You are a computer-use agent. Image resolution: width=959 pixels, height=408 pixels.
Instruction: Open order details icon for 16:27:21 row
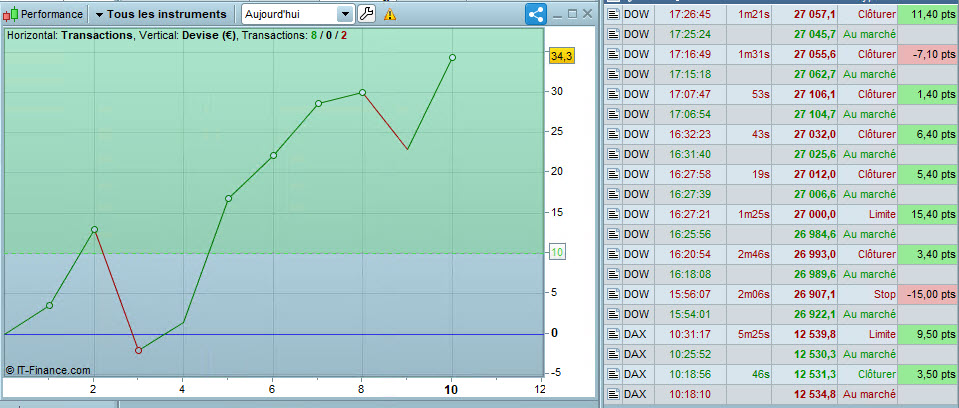point(613,214)
